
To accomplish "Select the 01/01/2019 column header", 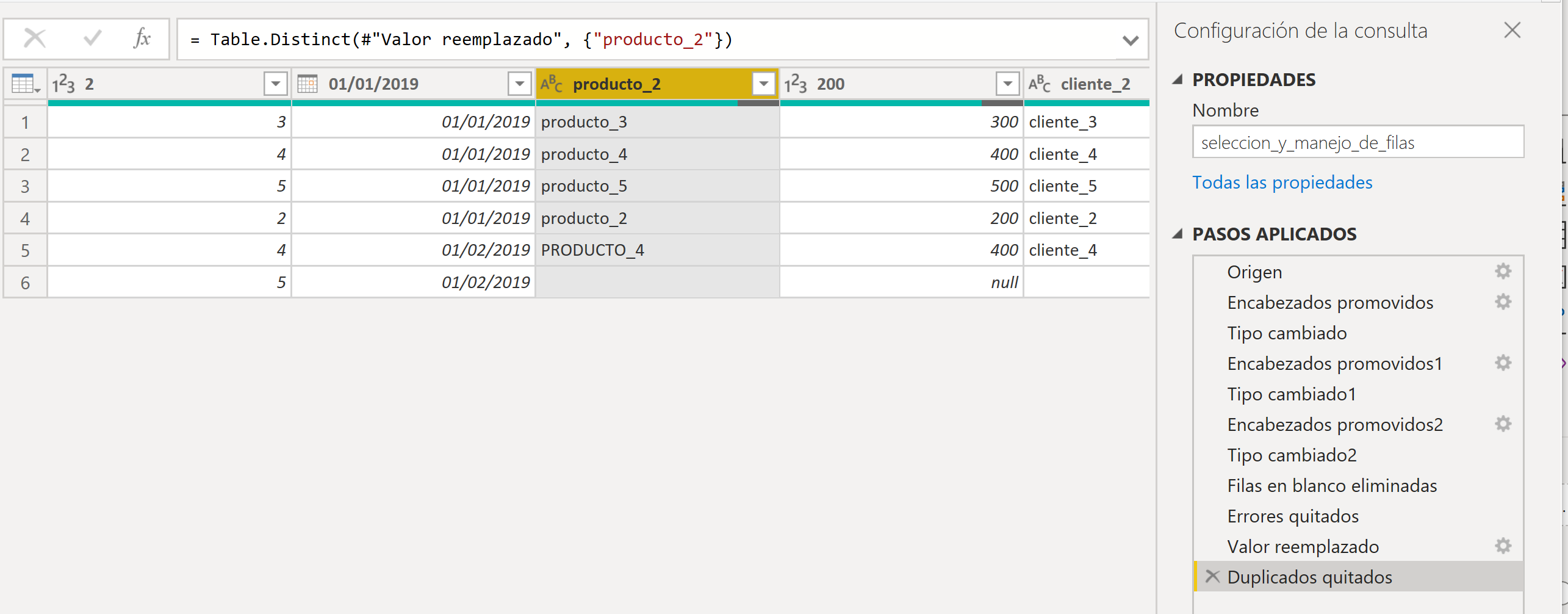I will 413,84.
